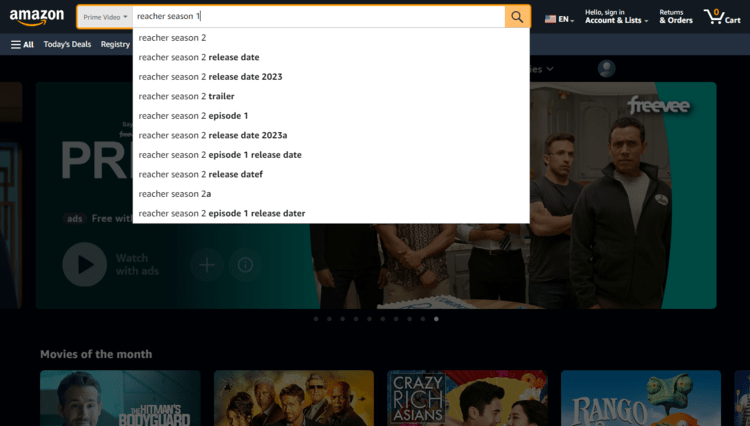This screenshot has width=750, height=426.
Task: Pick suggestion 'reacher season 2 release datef'
Action: click(x=331, y=175)
